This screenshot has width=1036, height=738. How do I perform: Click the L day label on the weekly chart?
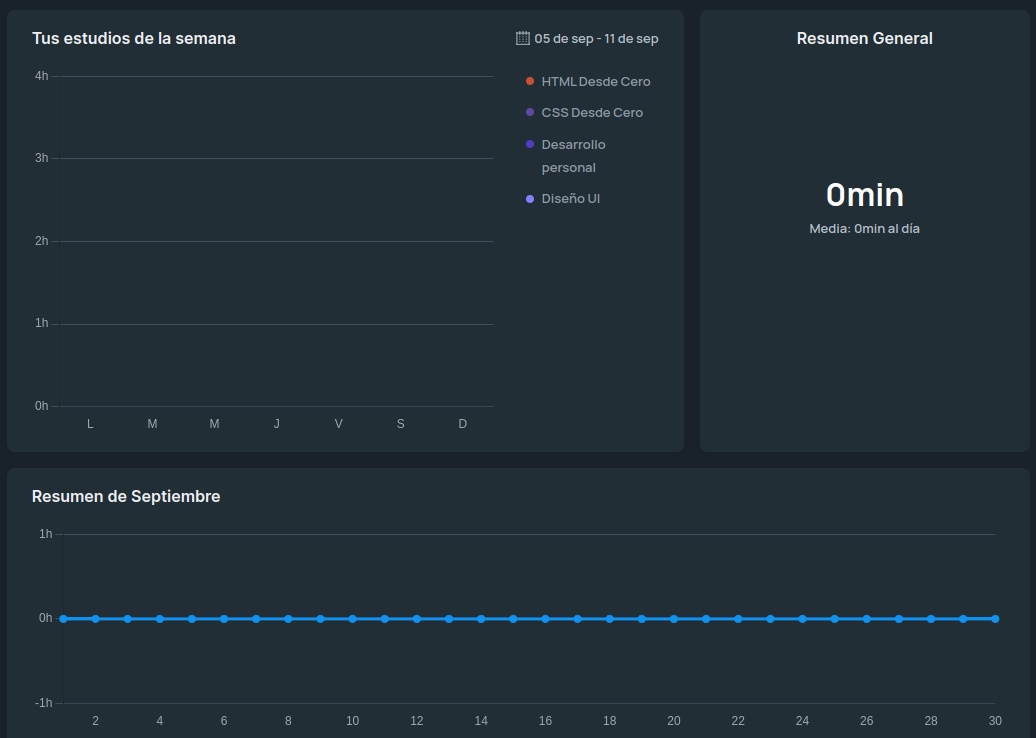(x=91, y=424)
